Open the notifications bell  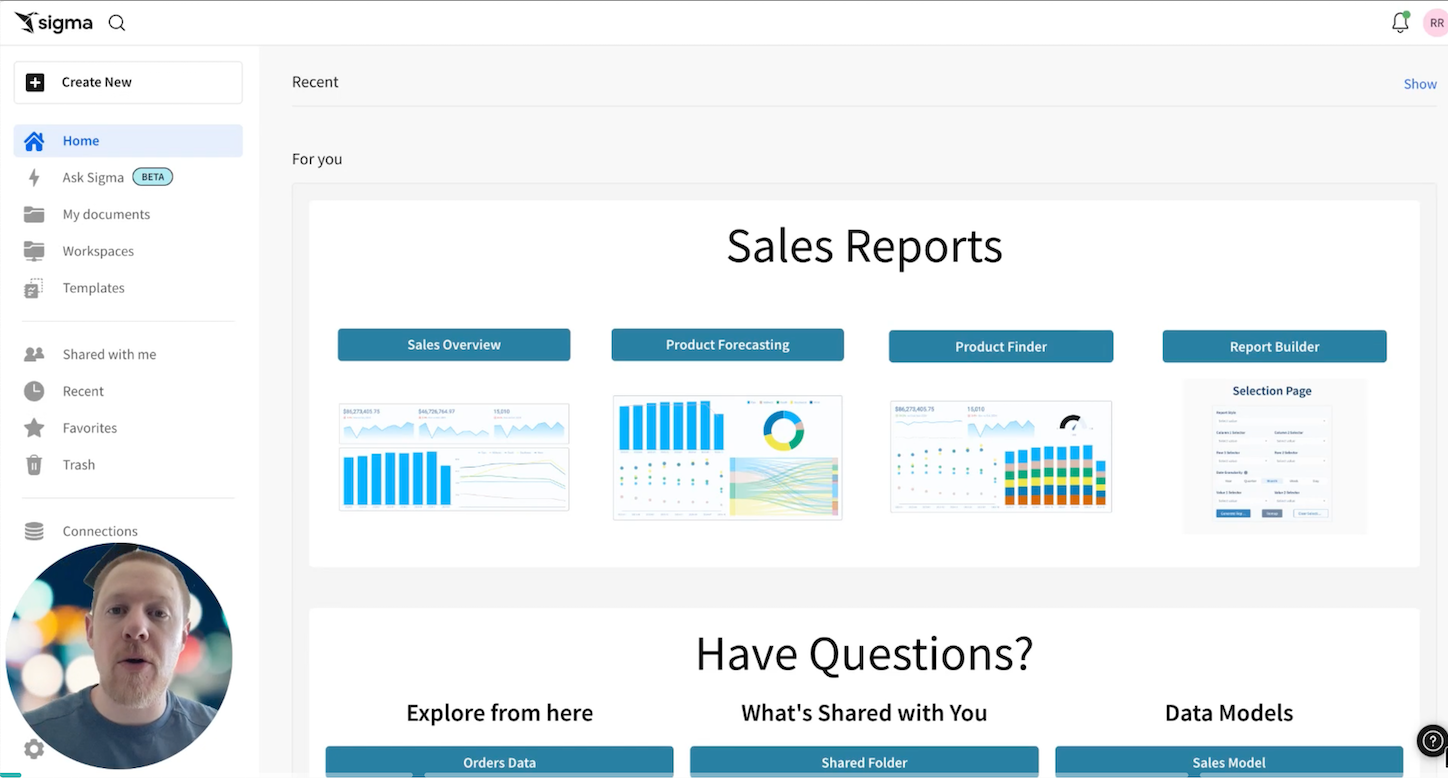point(1400,23)
